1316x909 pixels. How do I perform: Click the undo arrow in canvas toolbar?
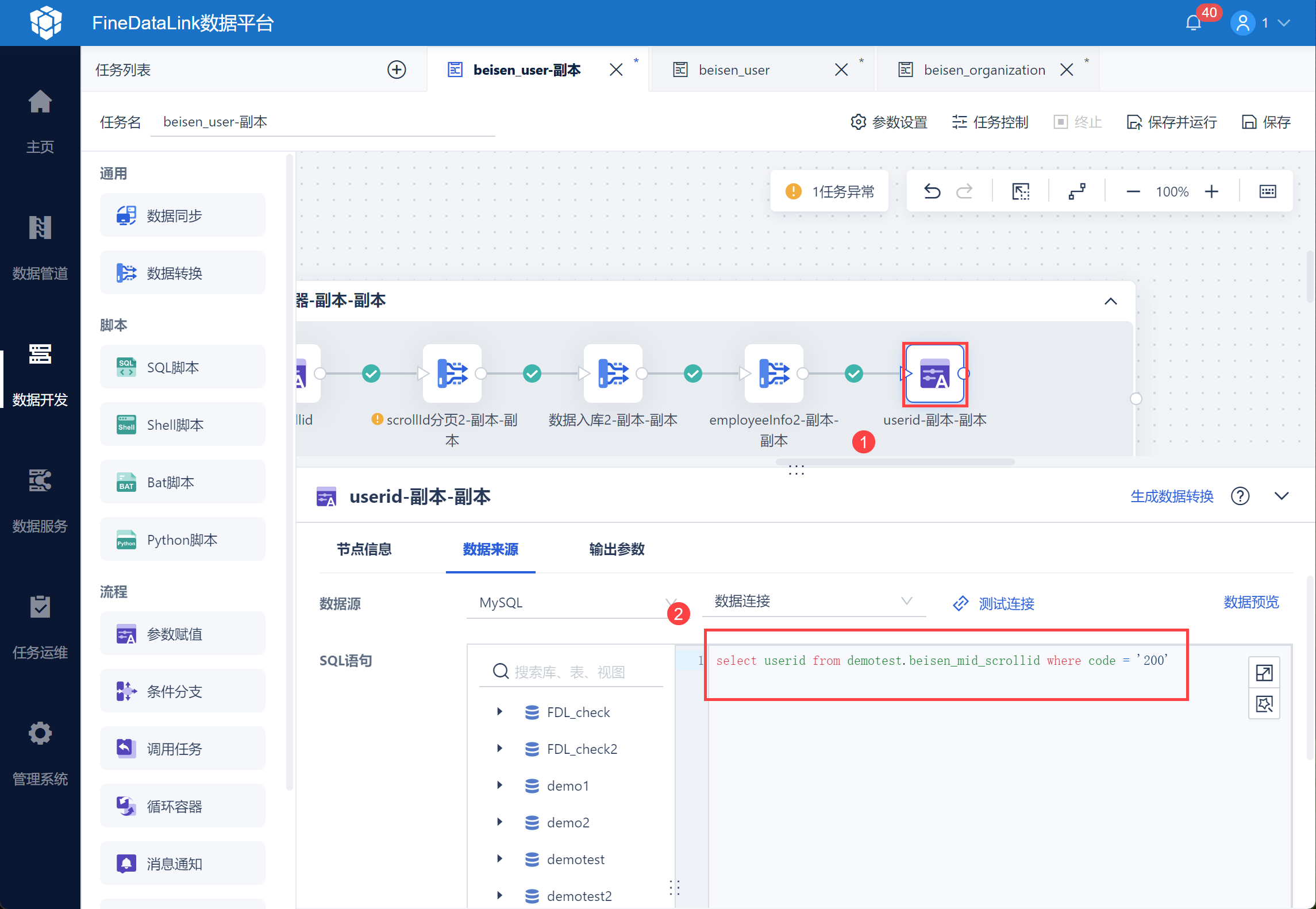tap(932, 191)
